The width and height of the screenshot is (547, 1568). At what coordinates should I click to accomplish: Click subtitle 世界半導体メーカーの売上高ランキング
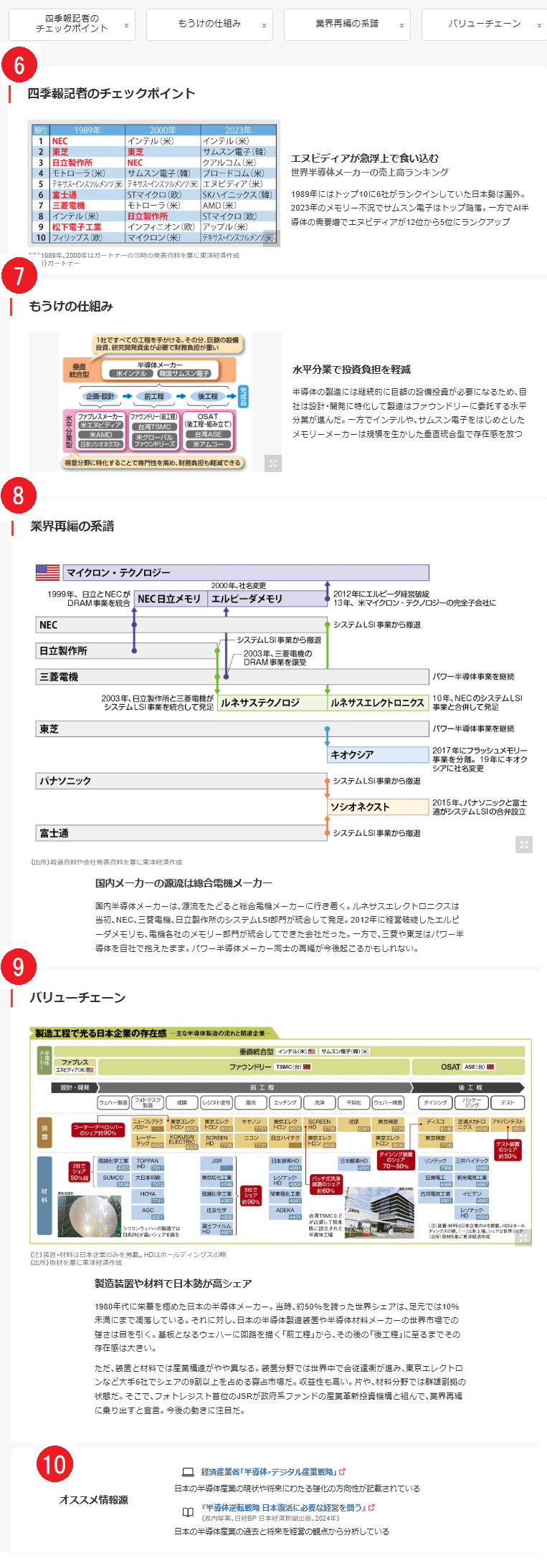(x=370, y=173)
